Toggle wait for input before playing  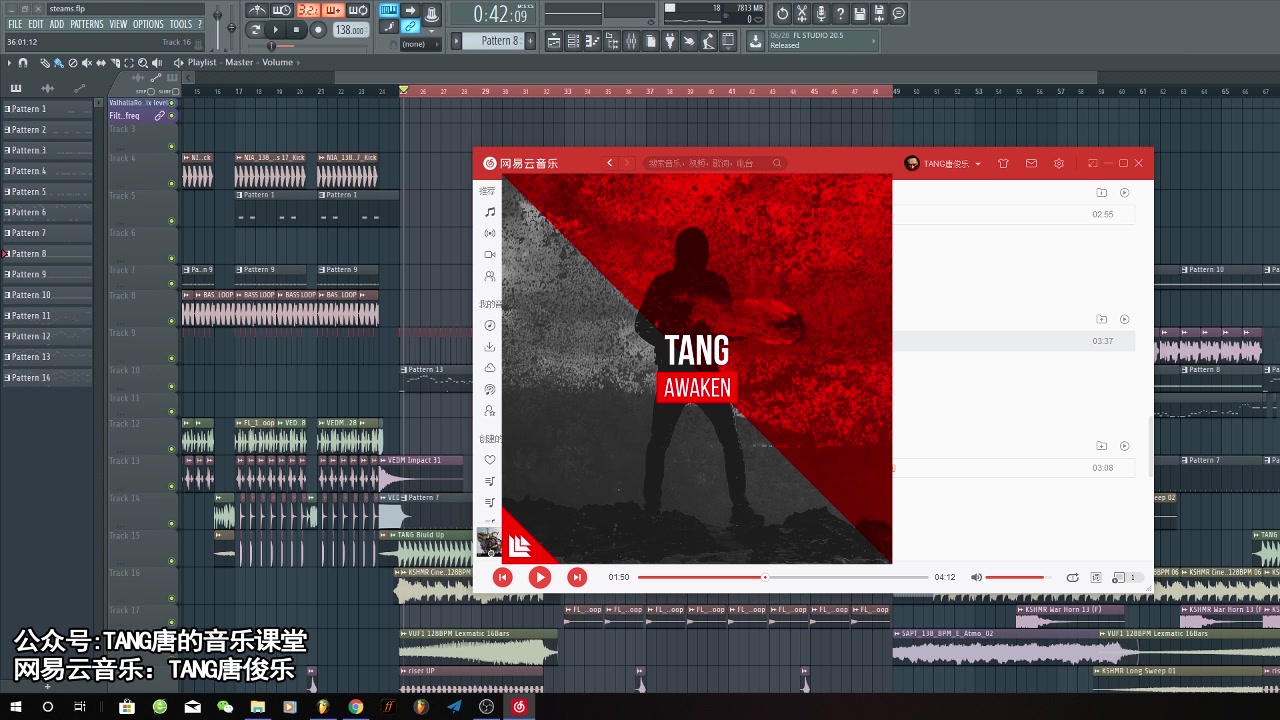point(282,10)
